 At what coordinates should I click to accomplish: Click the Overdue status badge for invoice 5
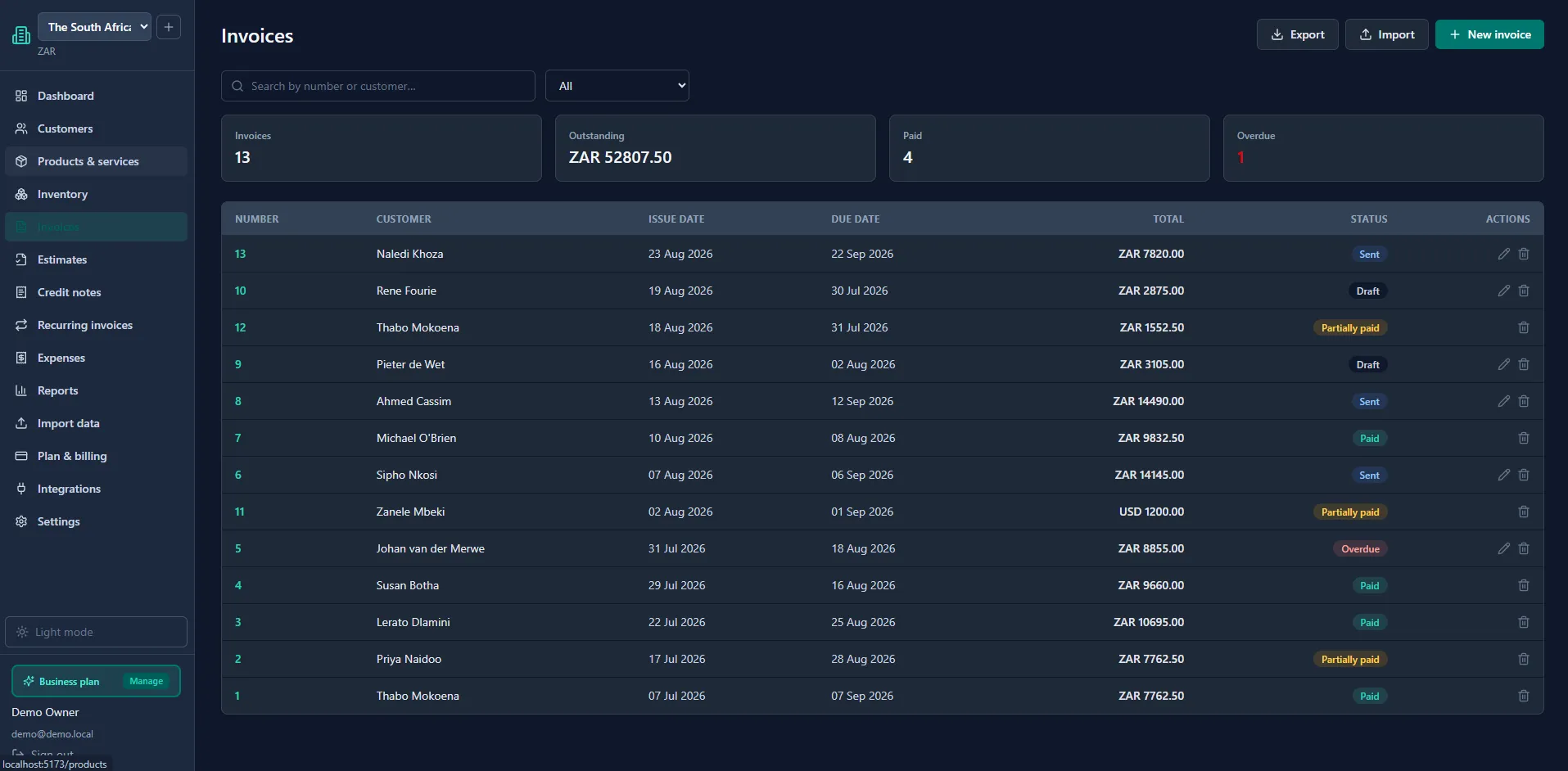tap(1360, 548)
